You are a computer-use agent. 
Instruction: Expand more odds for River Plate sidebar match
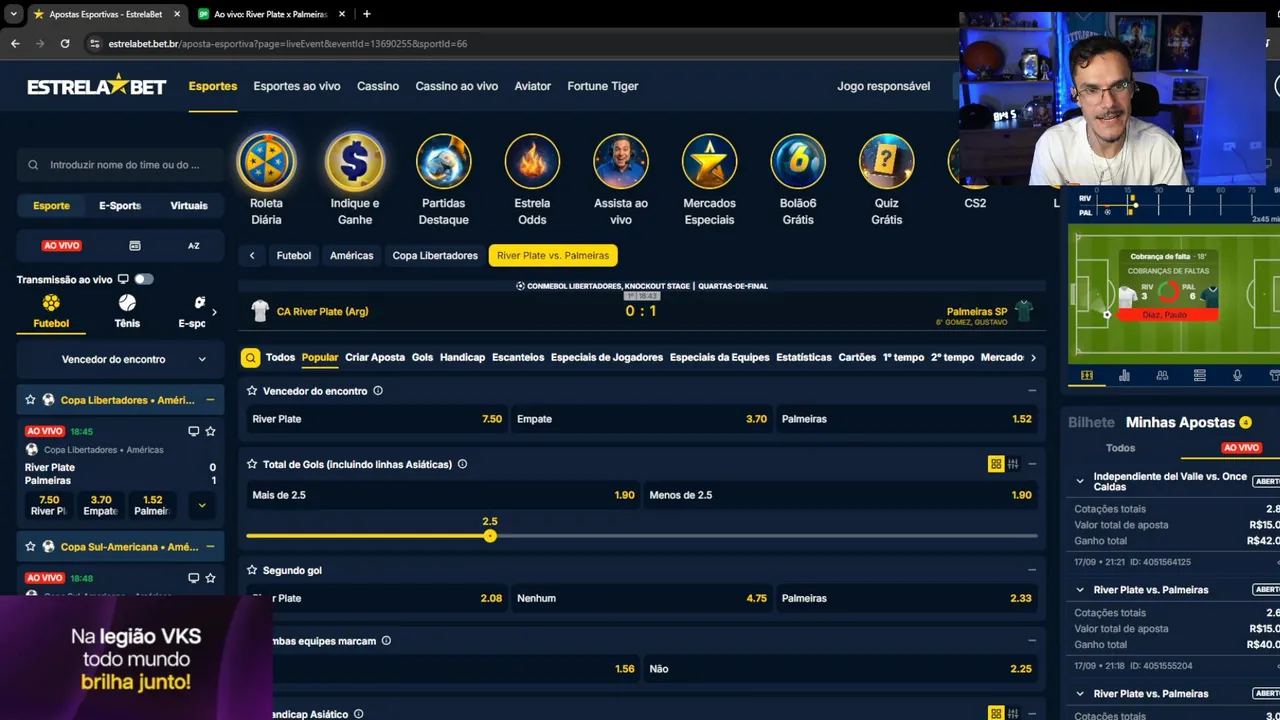pyautogui.click(x=202, y=505)
